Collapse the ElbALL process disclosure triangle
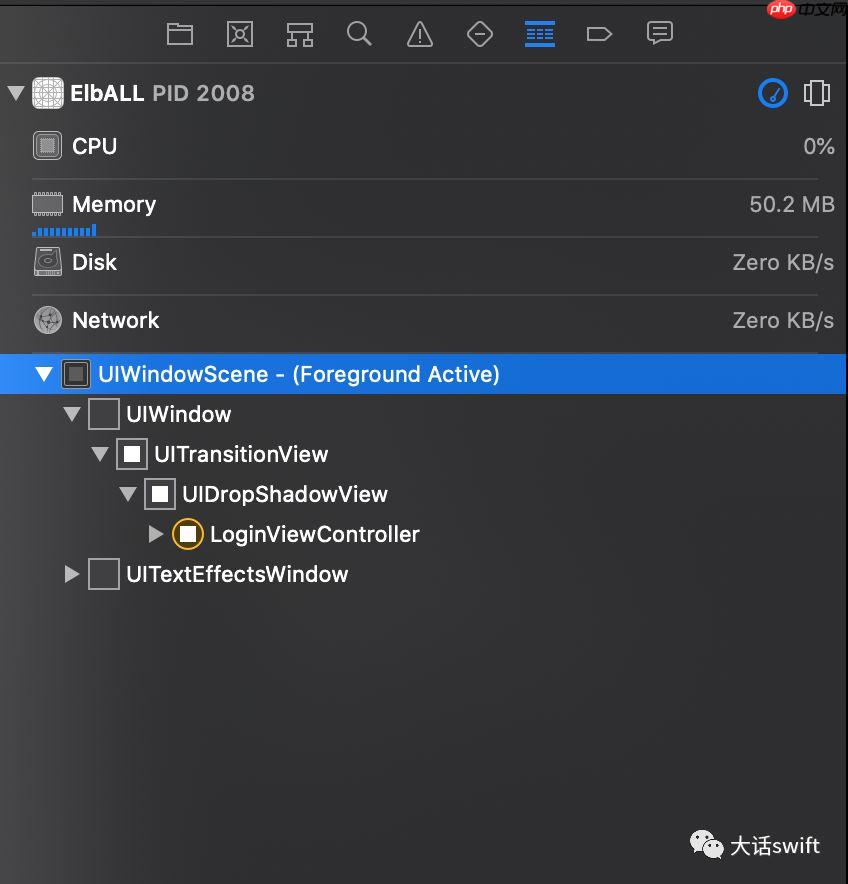Viewport: 848px width, 884px height. [x=15, y=94]
